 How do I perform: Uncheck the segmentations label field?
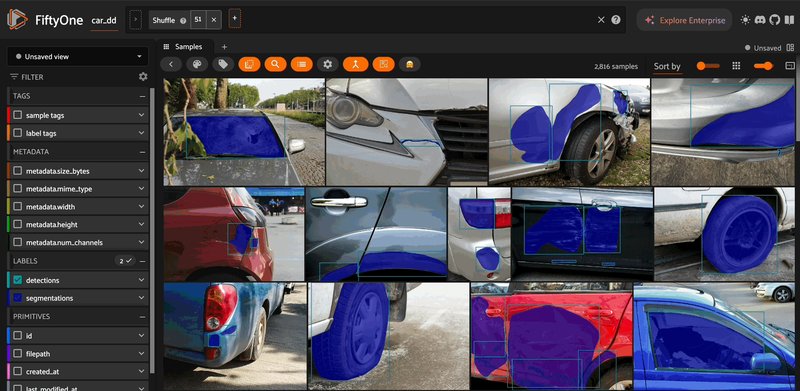click(x=18, y=298)
